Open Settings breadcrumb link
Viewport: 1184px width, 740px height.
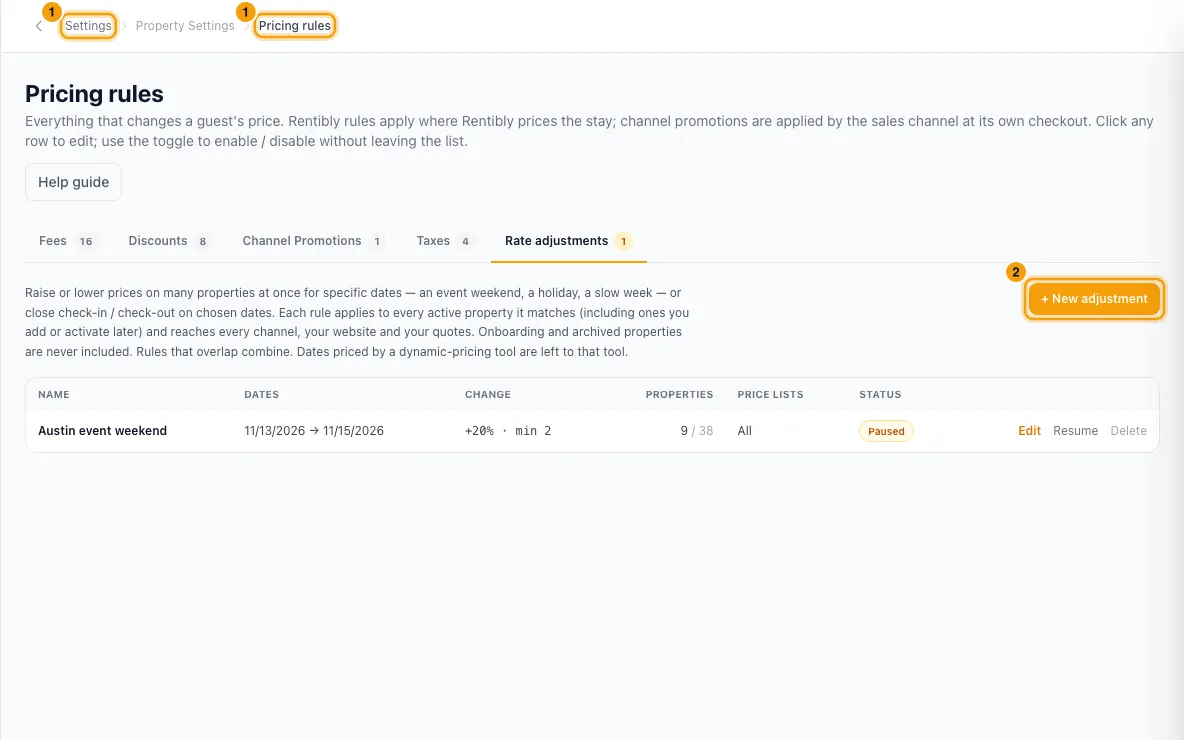tap(88, 26)
